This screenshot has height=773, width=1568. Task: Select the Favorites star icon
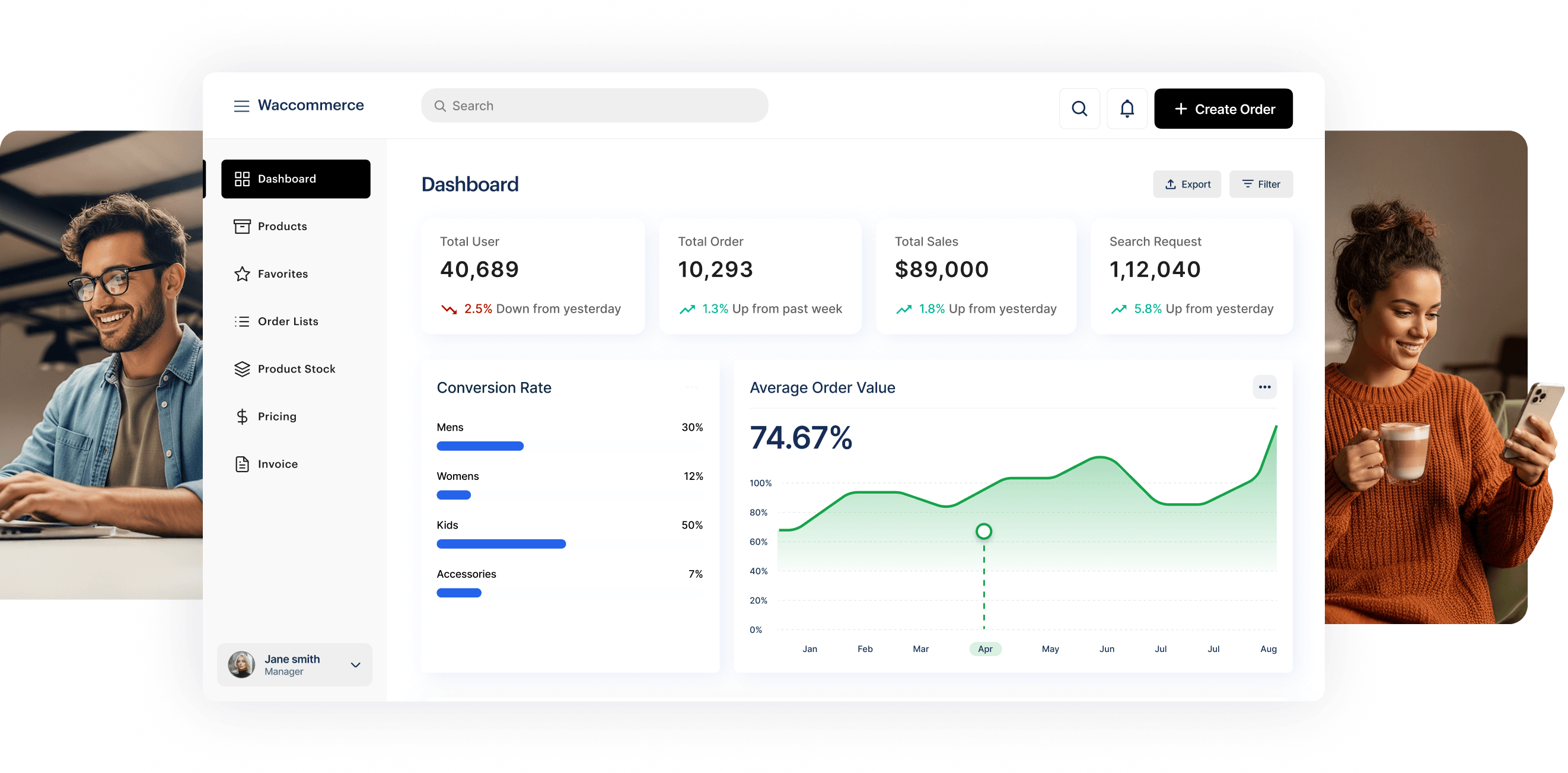(x=241, y=273)
